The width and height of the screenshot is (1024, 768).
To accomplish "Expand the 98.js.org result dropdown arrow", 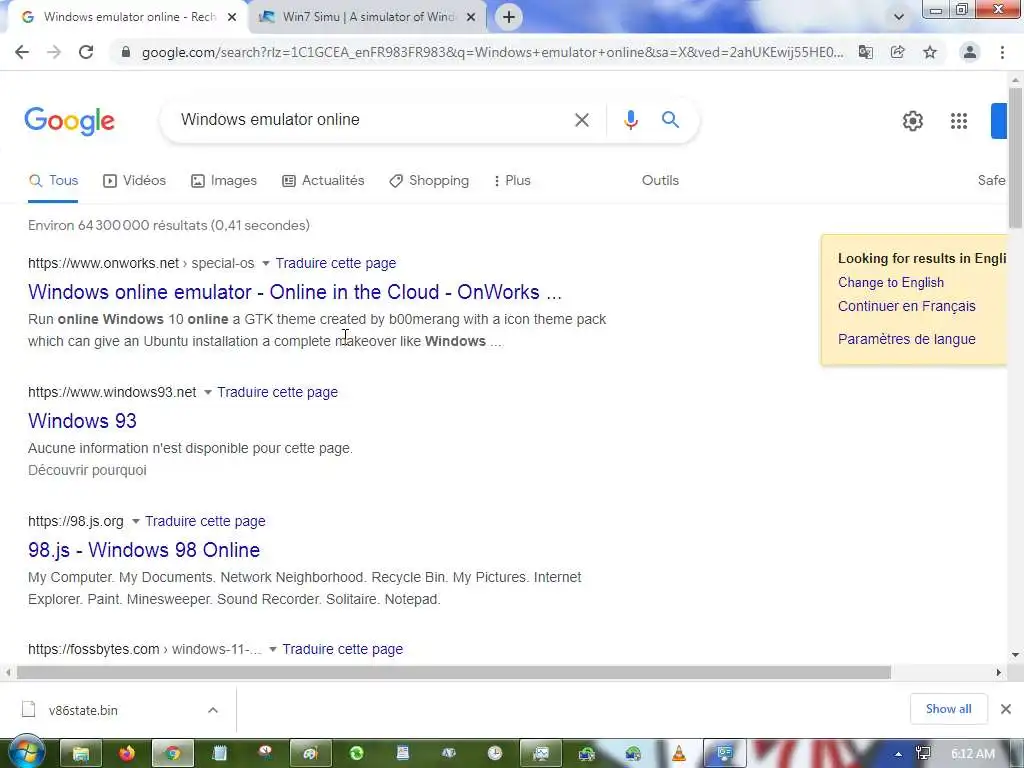I will pos(135,521).
